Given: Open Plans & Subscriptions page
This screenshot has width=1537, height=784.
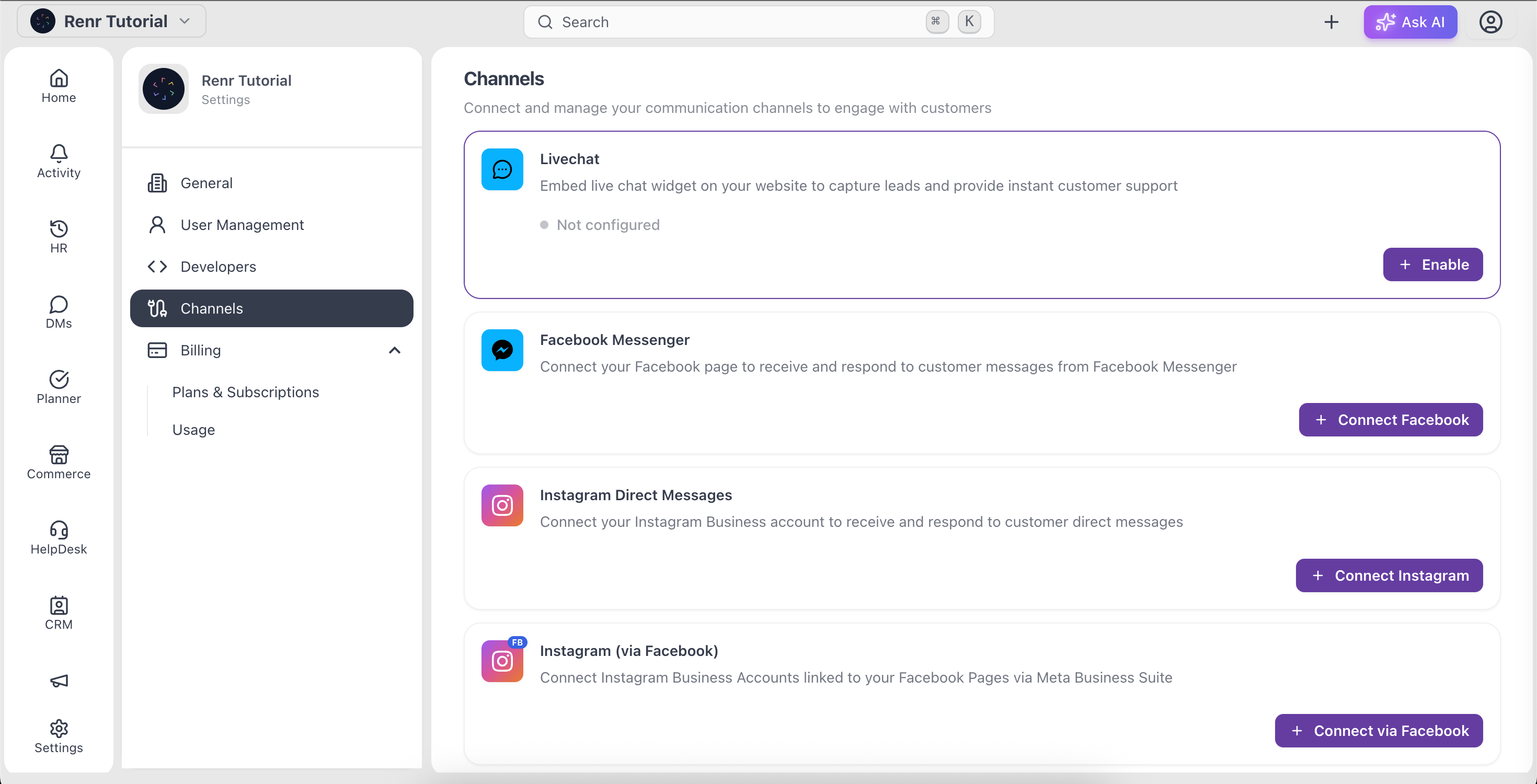Looking at the screenshot, I should click(245, 392).
